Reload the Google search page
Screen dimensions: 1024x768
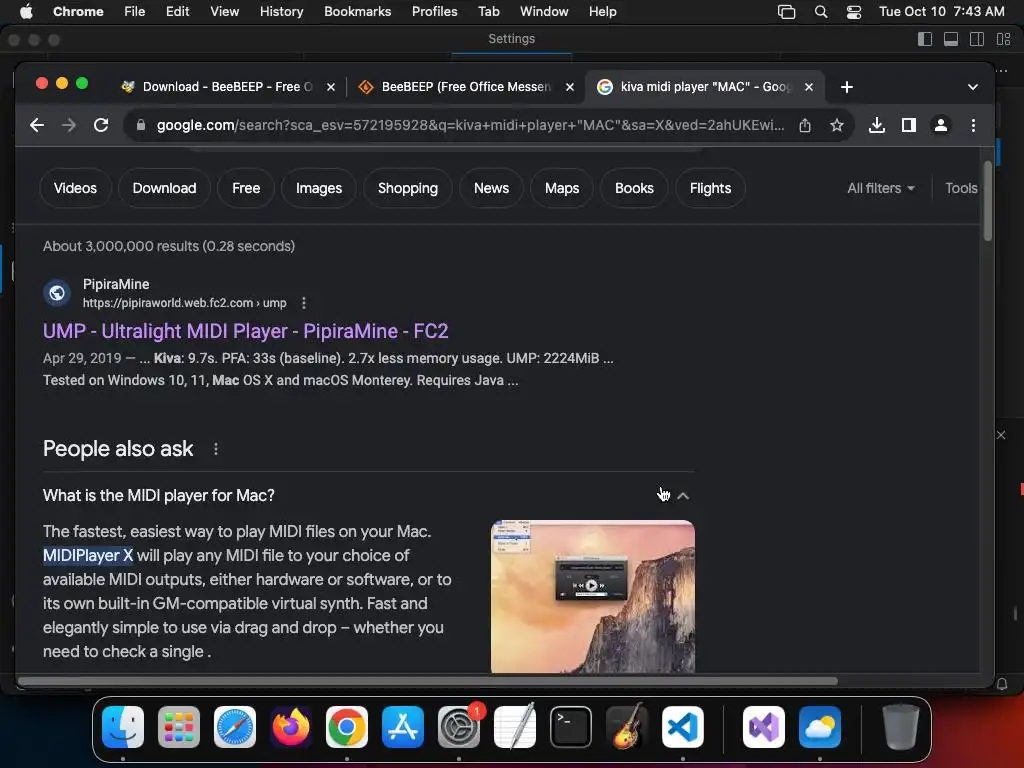(101, 125)
